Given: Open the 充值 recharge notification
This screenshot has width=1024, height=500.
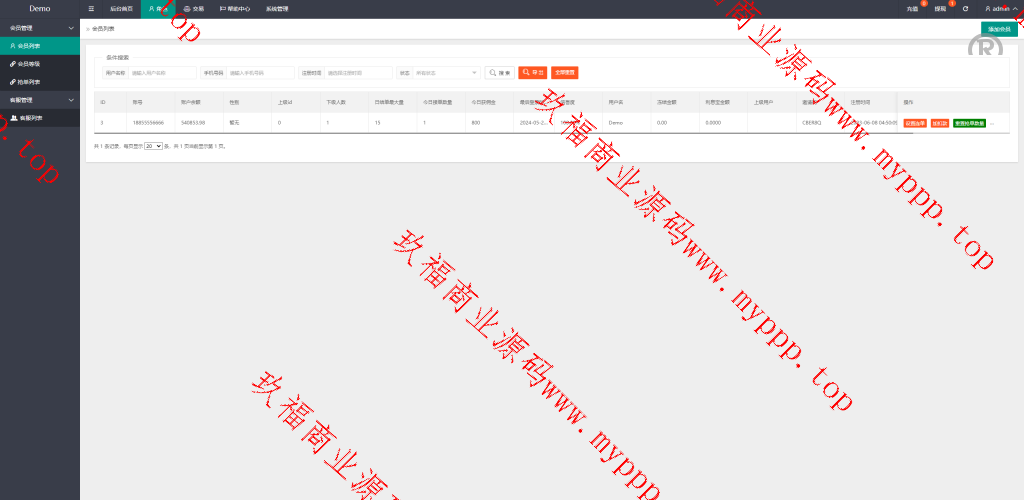Looking at the screenshot, I should (912, 8).
